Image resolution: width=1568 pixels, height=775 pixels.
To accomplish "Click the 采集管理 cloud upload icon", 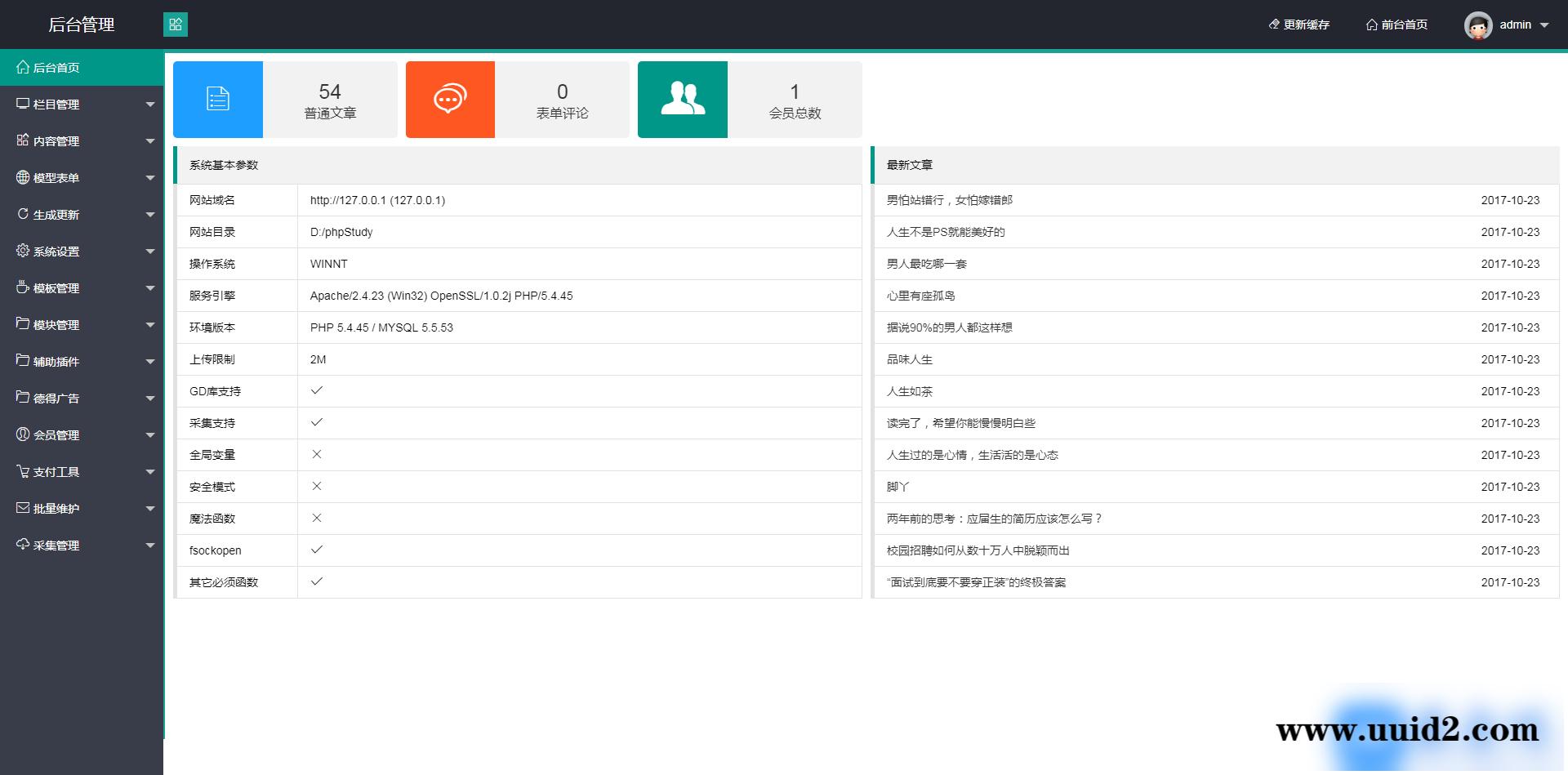I will [x=22, y=545].
